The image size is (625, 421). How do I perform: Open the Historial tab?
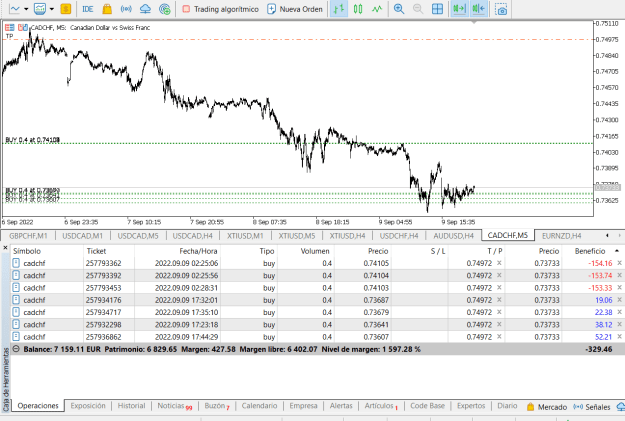coord(131,405)
